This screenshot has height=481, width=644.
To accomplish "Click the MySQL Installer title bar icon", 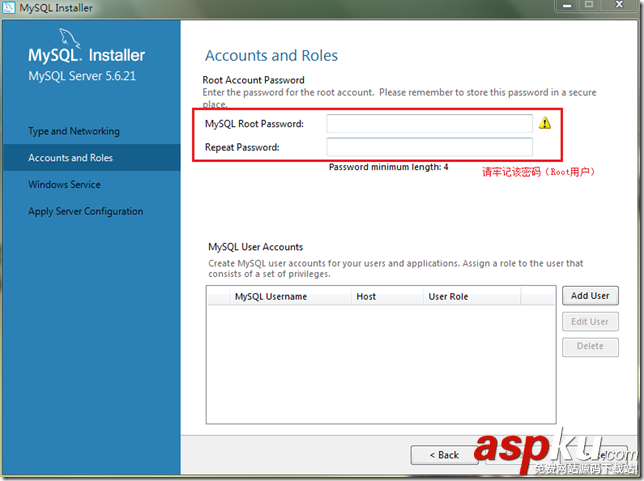I will (x=9, y=7).
